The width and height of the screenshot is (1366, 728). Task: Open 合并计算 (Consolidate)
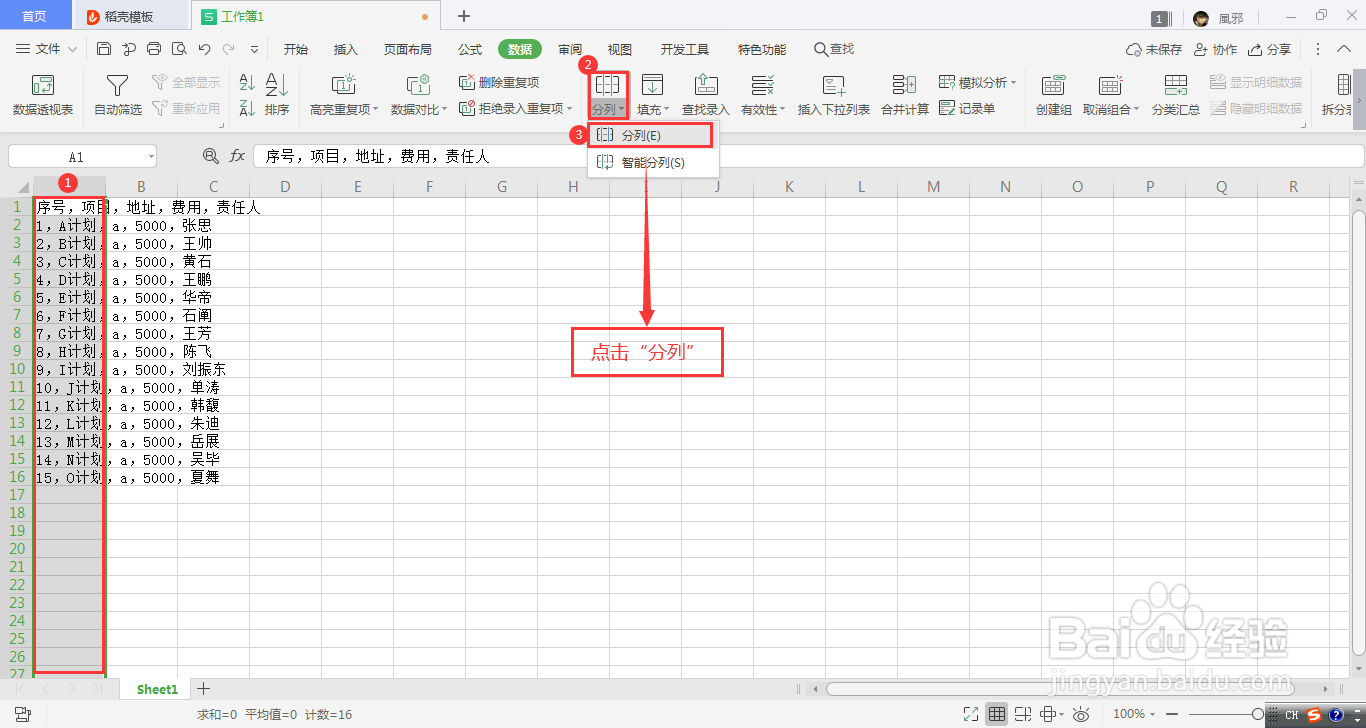904,95
